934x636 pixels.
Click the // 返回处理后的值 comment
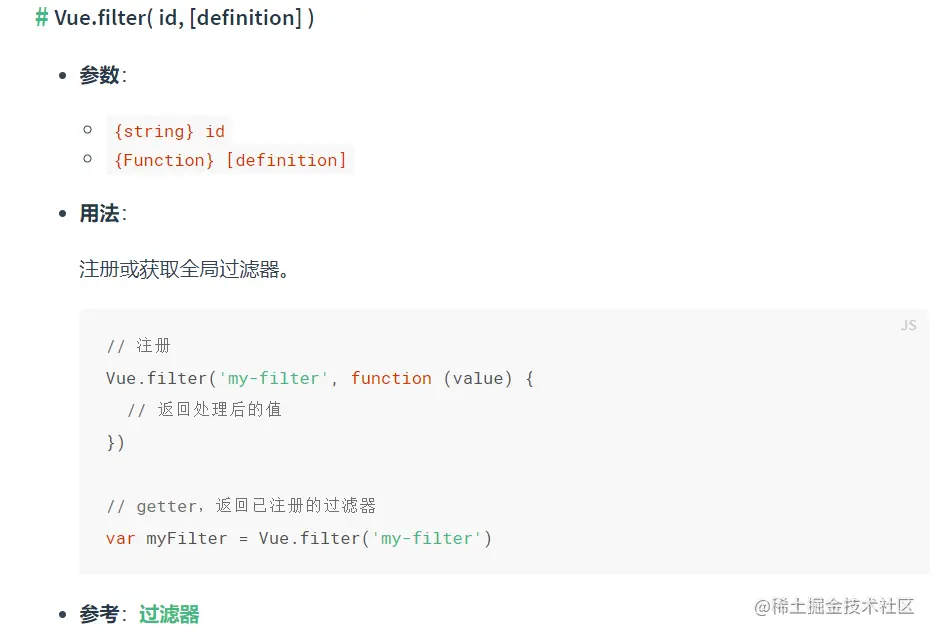204,410
